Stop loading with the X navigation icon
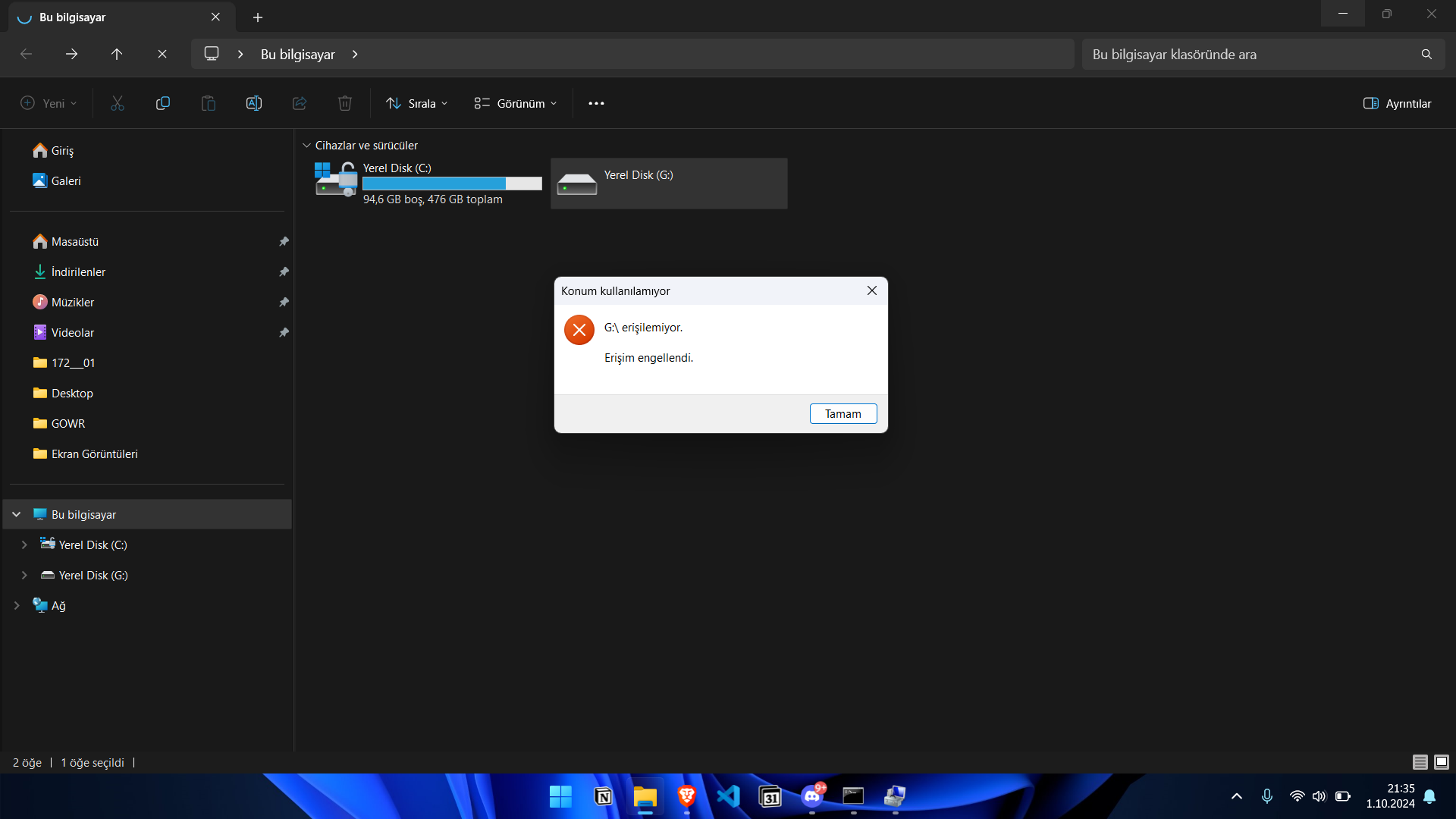Image resolution: width=1456 pixels, height=819 pixels. pos(162,54)
